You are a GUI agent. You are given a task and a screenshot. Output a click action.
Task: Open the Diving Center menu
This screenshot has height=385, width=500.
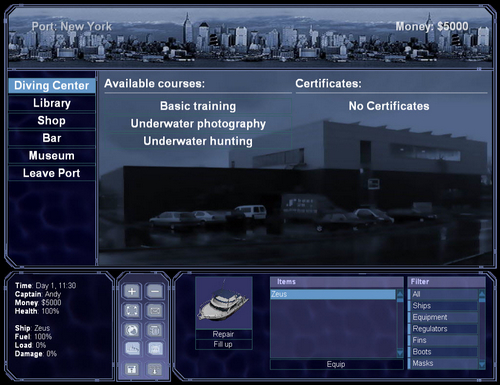point(52,86)
